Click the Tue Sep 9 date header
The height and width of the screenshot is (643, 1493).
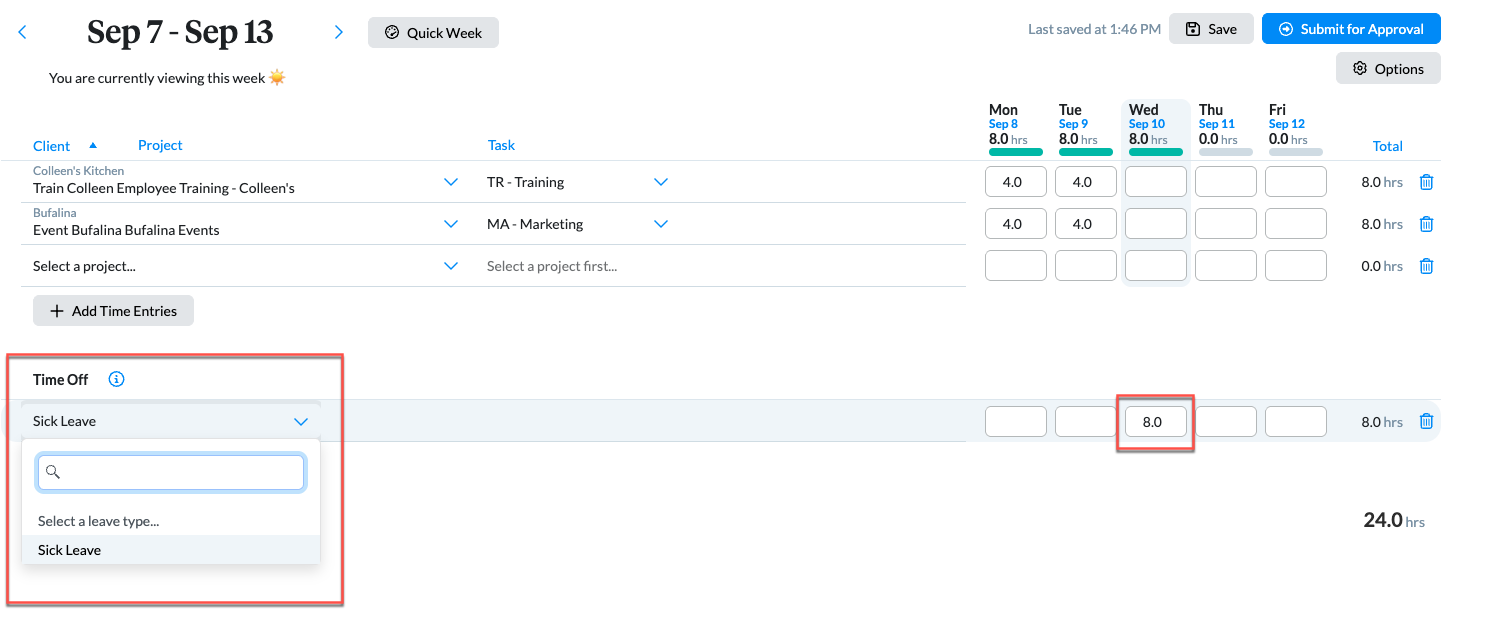coord(1073,116)
